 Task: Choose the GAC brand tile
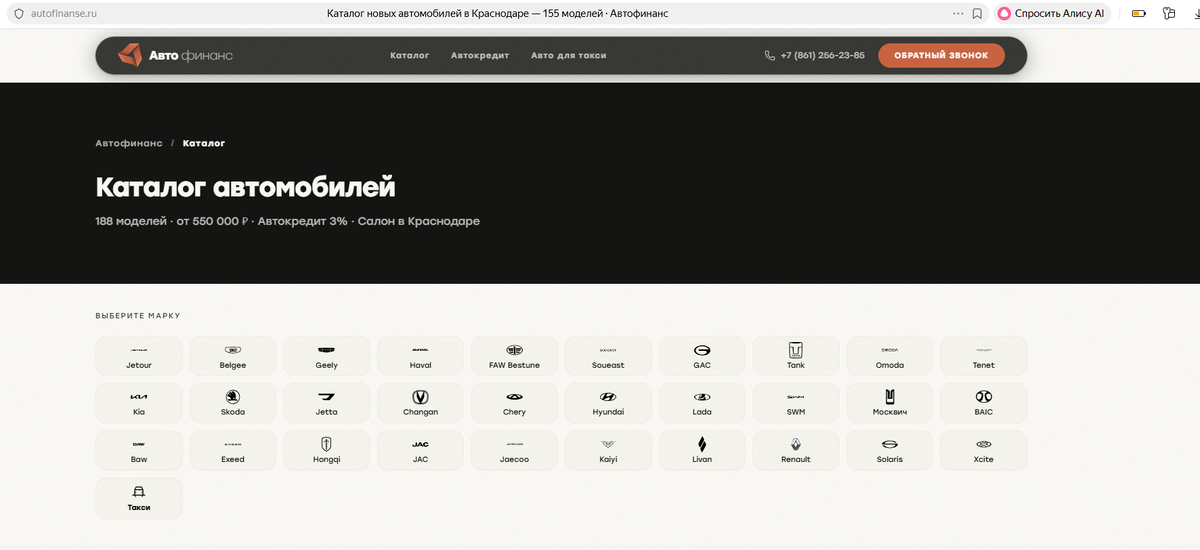pos(702,356)
